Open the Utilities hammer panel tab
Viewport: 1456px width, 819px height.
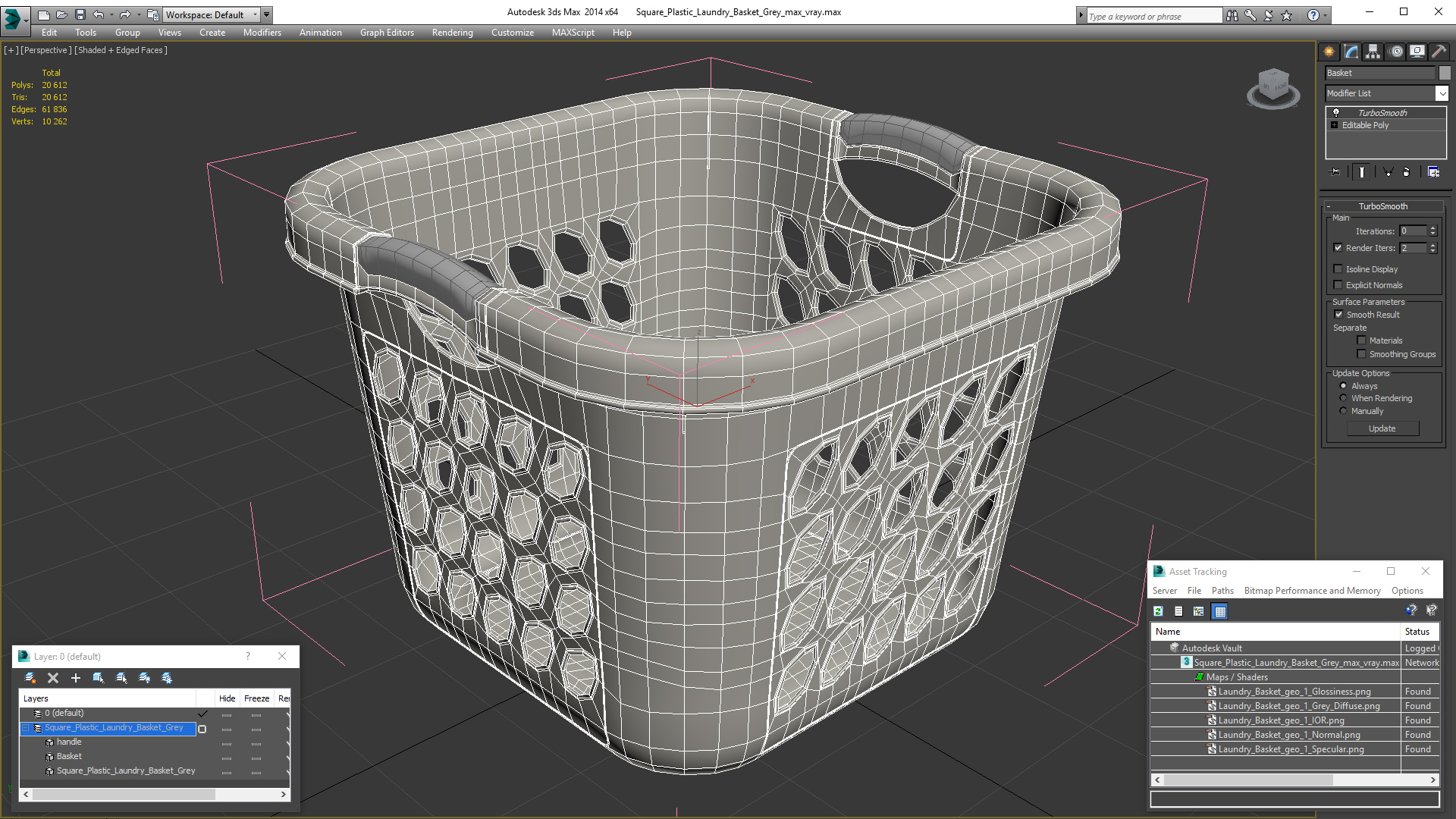click(1439, 52)
